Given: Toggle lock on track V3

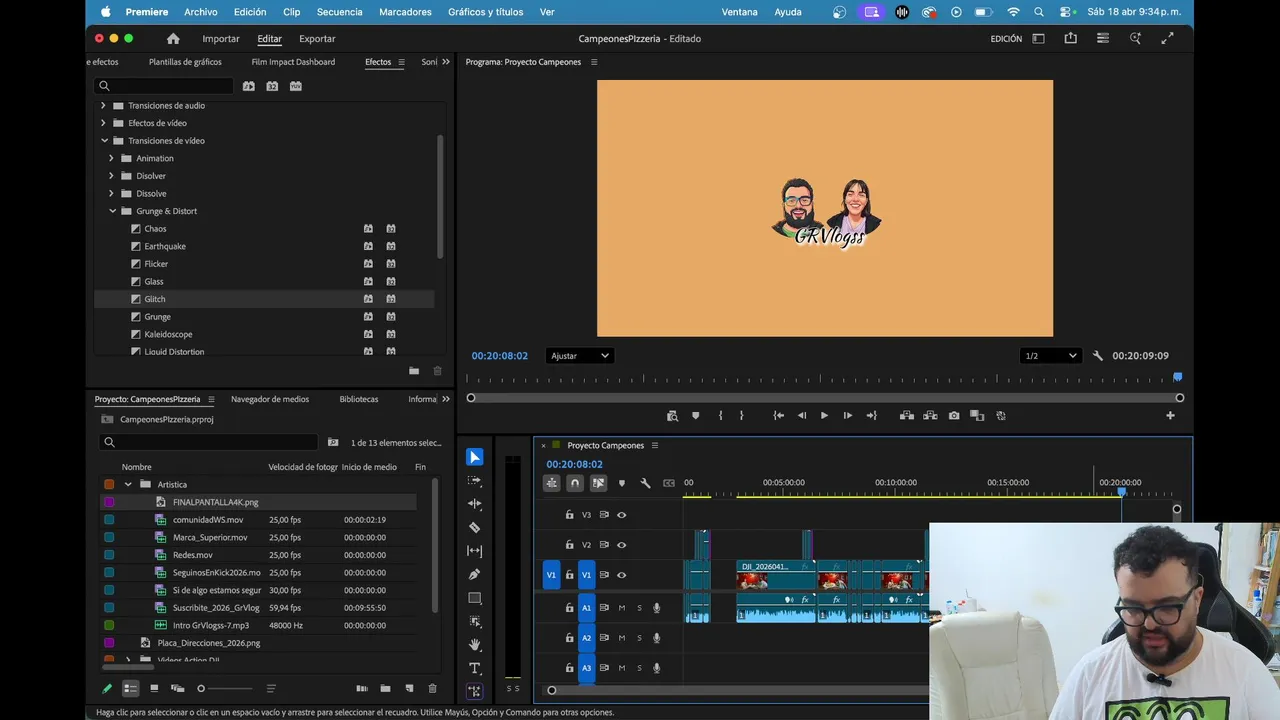Looking at the screenshot, I should [569, 515].
